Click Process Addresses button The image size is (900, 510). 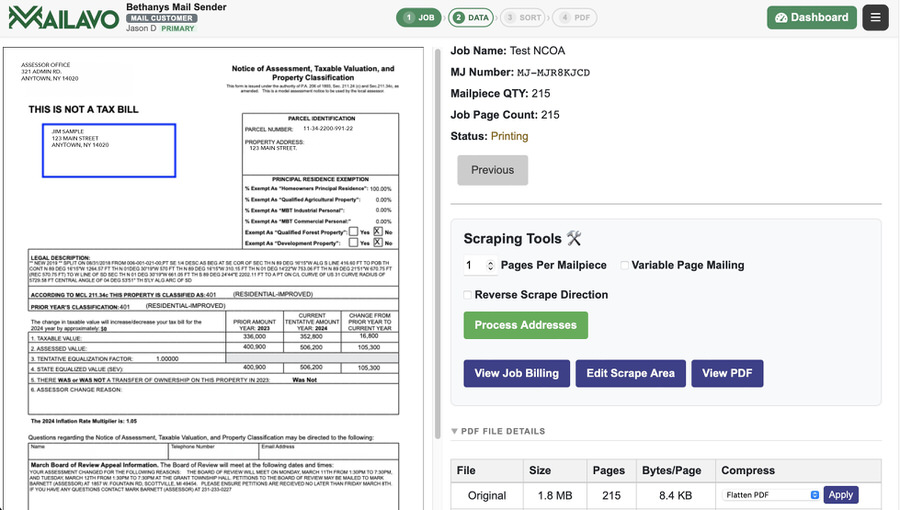[526, 325]
